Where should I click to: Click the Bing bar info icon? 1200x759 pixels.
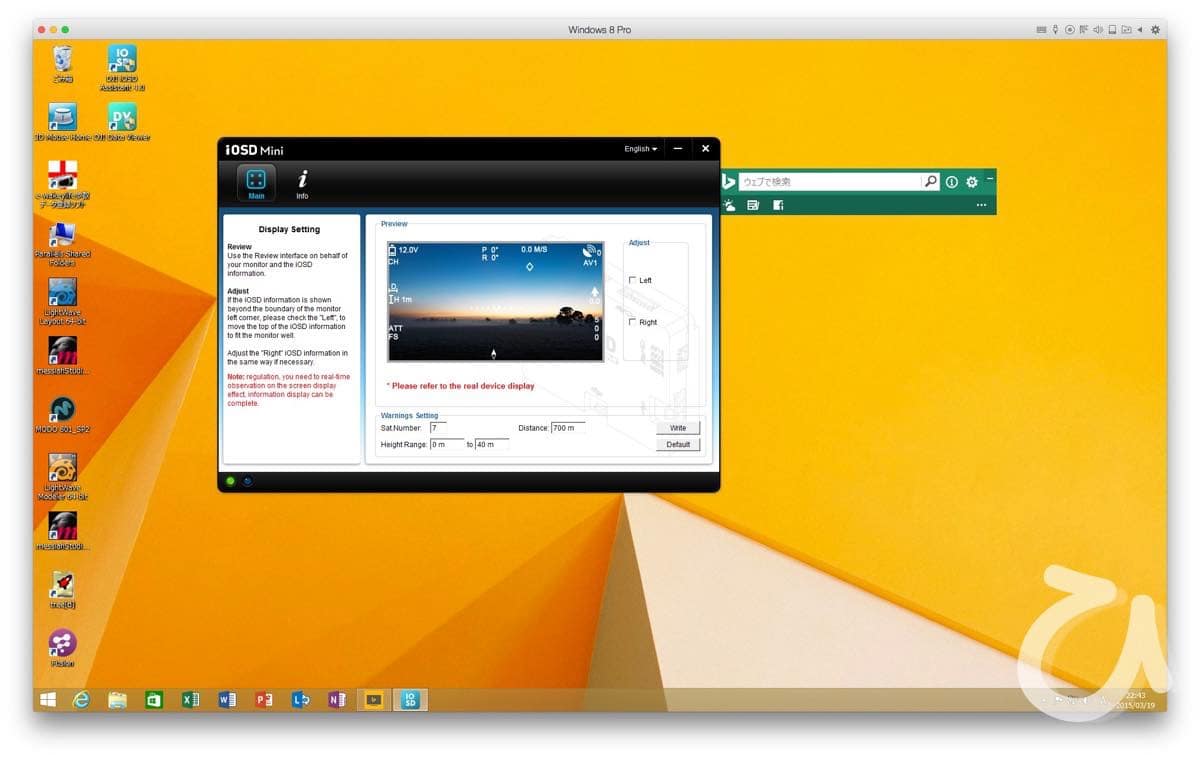coord(951,182)
